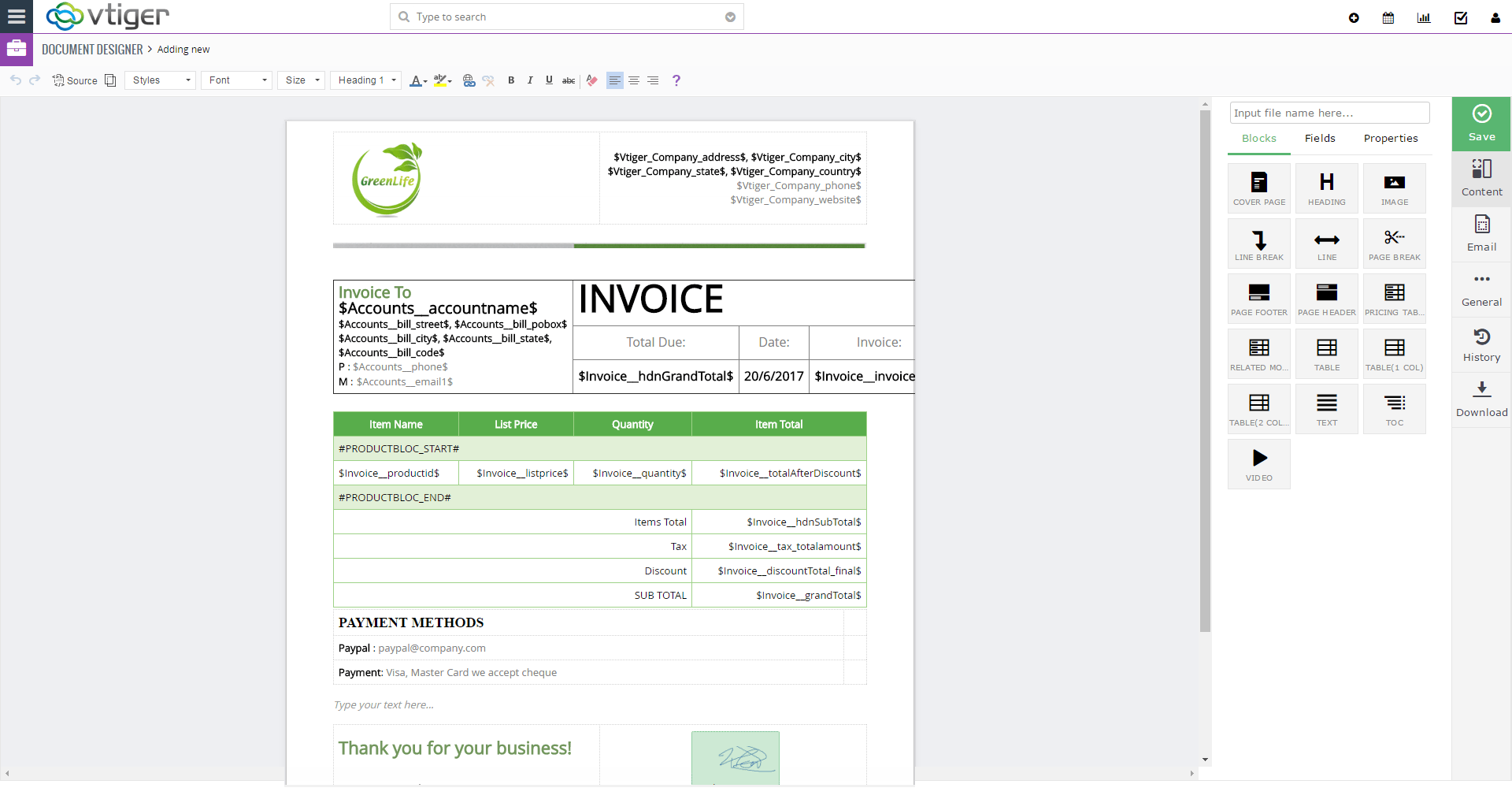Switch to the Fields tab

[x=1319, y=138]
